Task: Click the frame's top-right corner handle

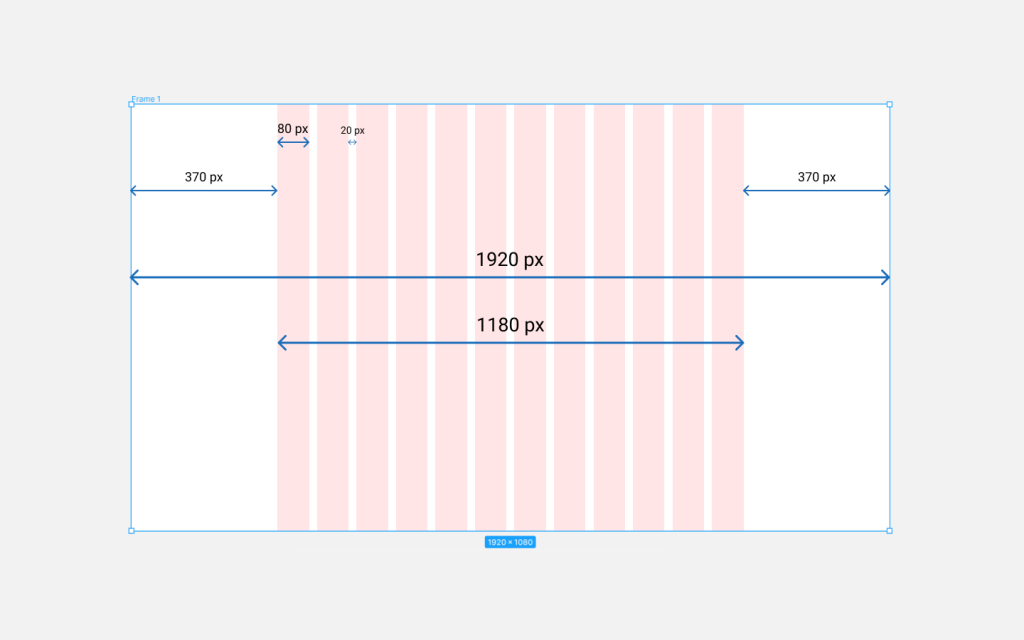Action: (889, 104)
